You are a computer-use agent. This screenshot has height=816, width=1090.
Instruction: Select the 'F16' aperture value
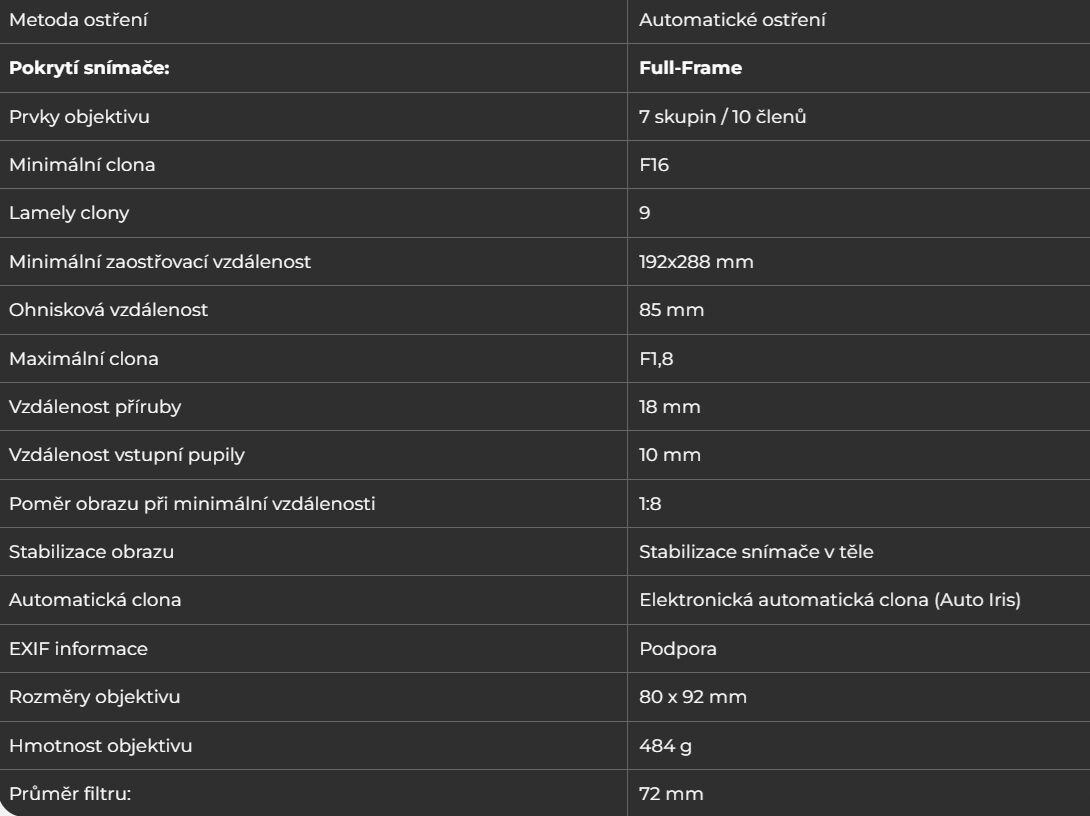[x=654, y=165]
